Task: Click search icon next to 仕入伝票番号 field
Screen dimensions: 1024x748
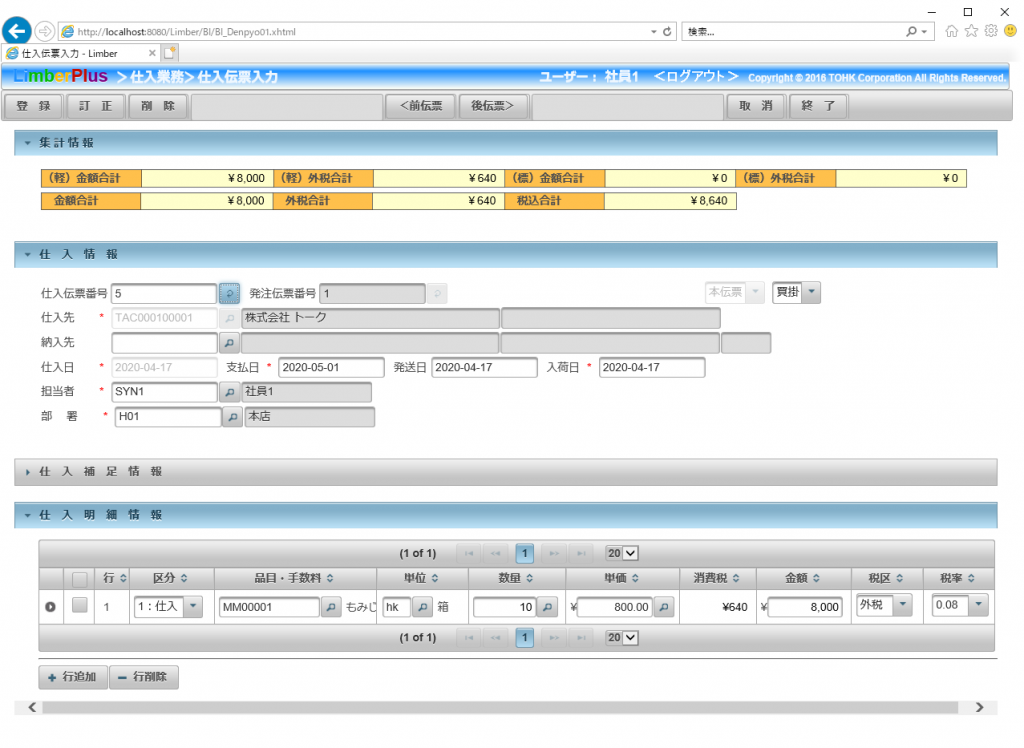Action: point(230,293)
